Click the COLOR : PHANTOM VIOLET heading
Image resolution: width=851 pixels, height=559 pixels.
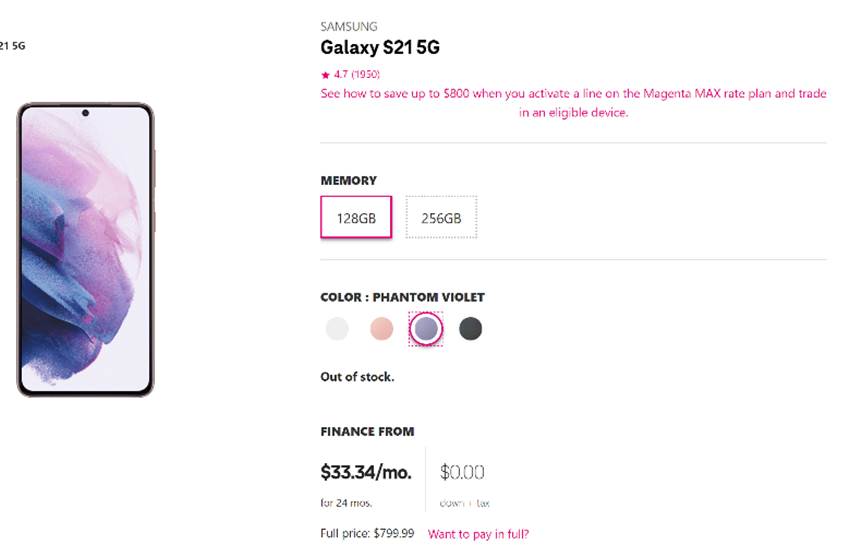point(402,297)
